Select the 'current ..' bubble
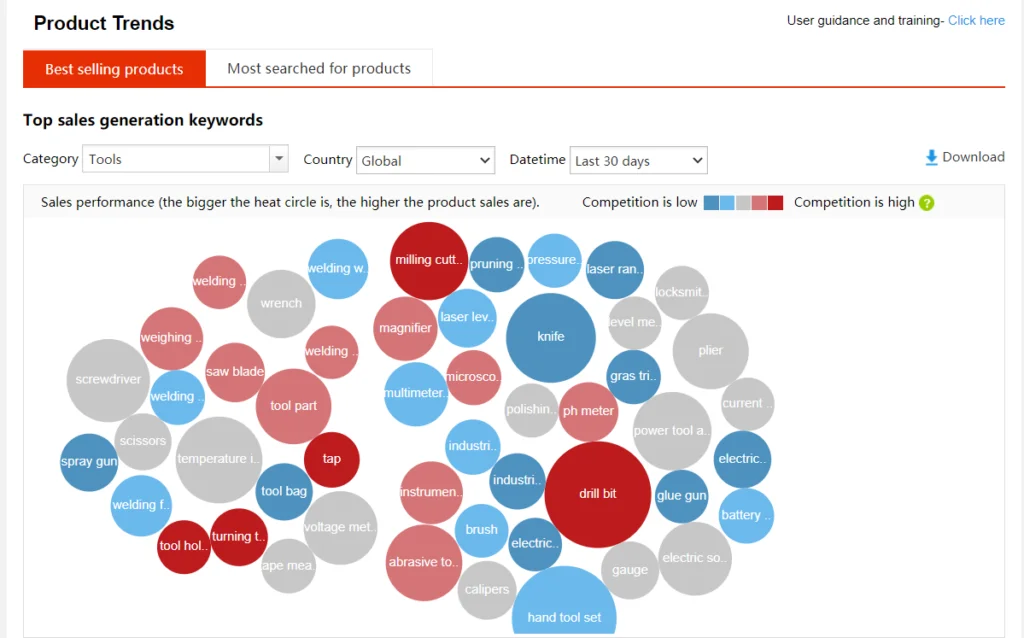Screen dimensions: 1024x638 [747, 404]
